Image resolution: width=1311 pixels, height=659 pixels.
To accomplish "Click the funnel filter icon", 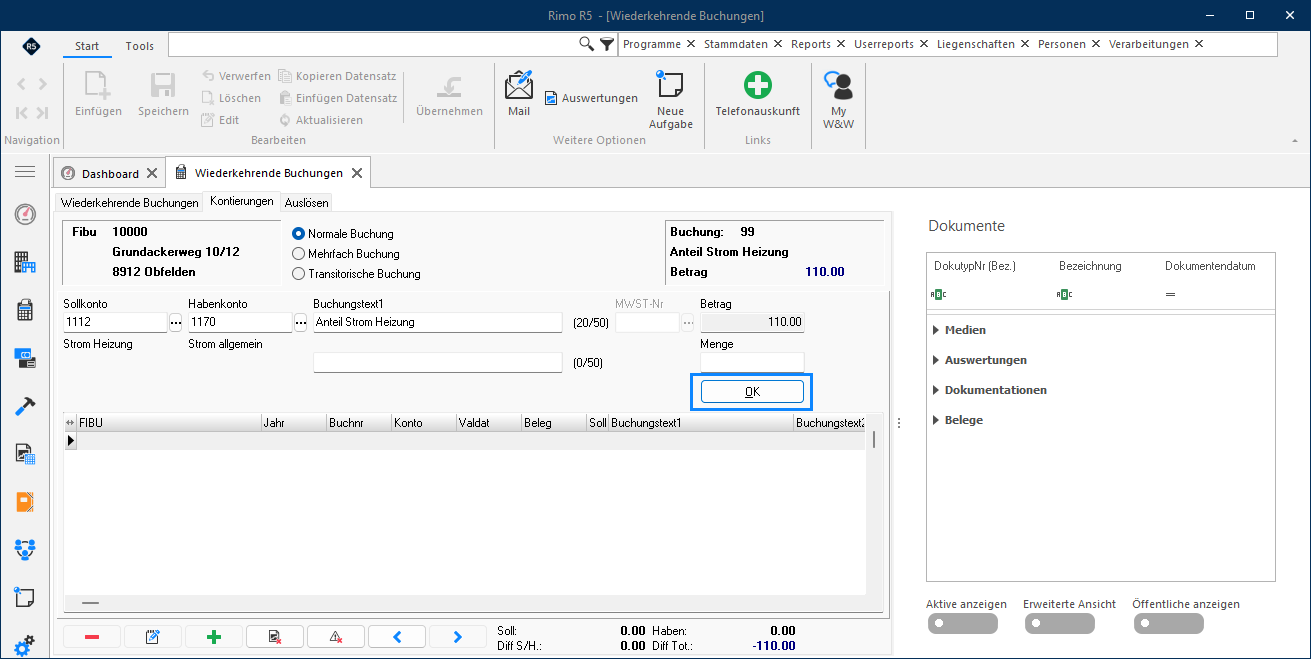I will coord(606,44).
